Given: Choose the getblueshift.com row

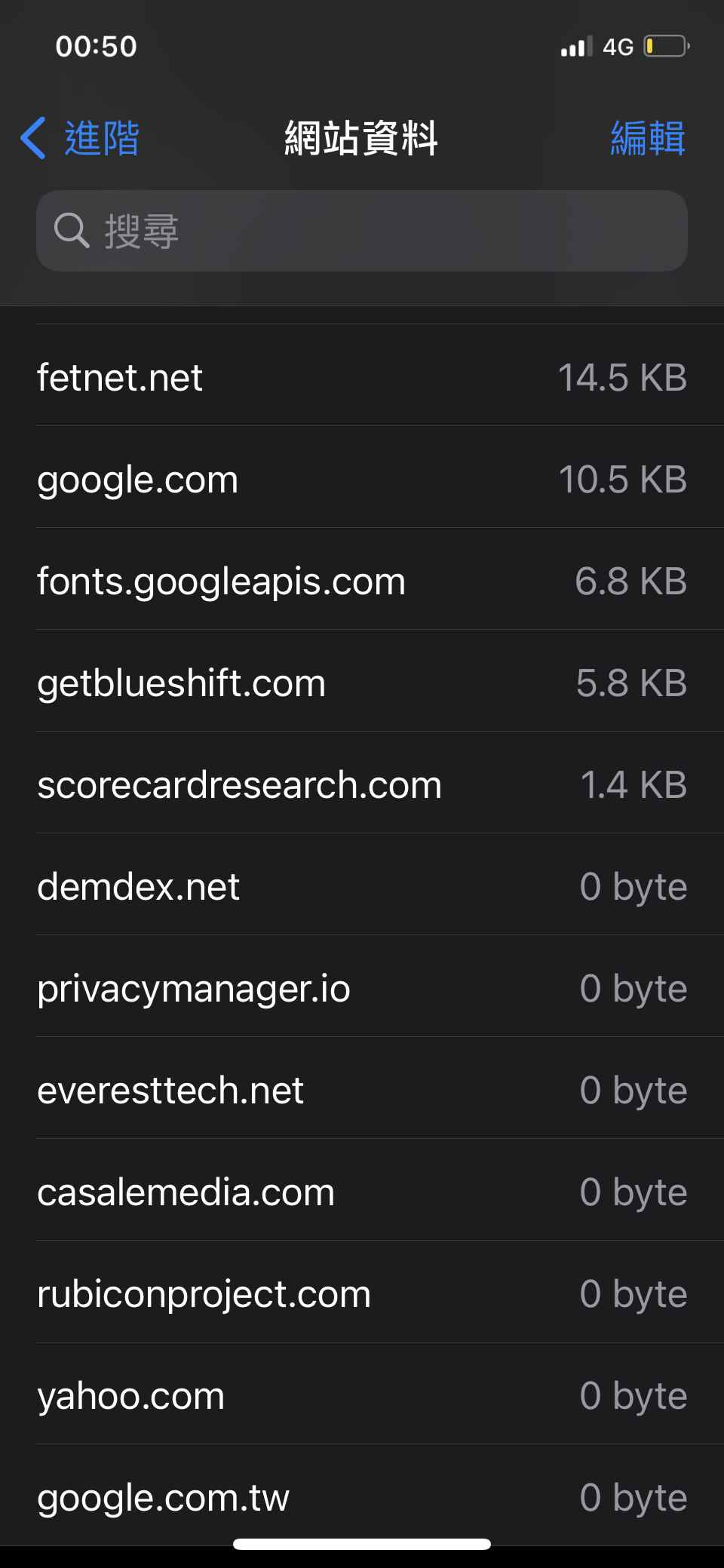Looking at the screenshot, I should click(362, 682).
